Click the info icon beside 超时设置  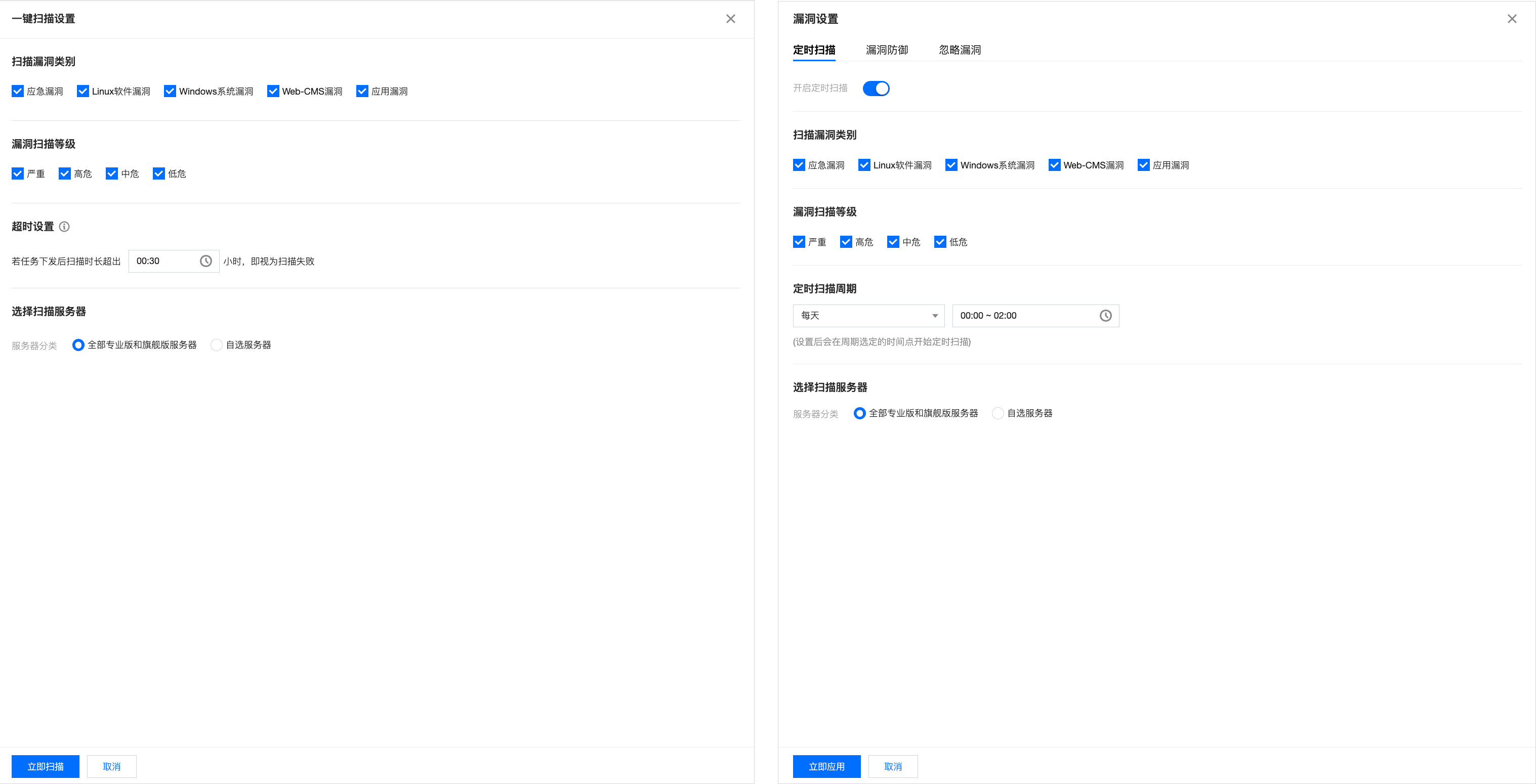(64, 227)
